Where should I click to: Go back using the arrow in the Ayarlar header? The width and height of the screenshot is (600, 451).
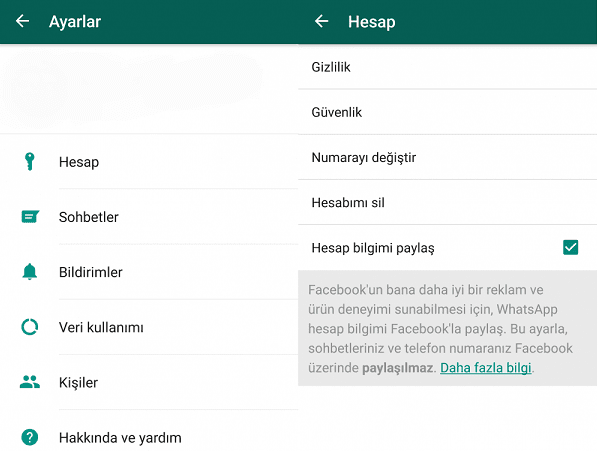pyautogui.click(x=23, y=21)
